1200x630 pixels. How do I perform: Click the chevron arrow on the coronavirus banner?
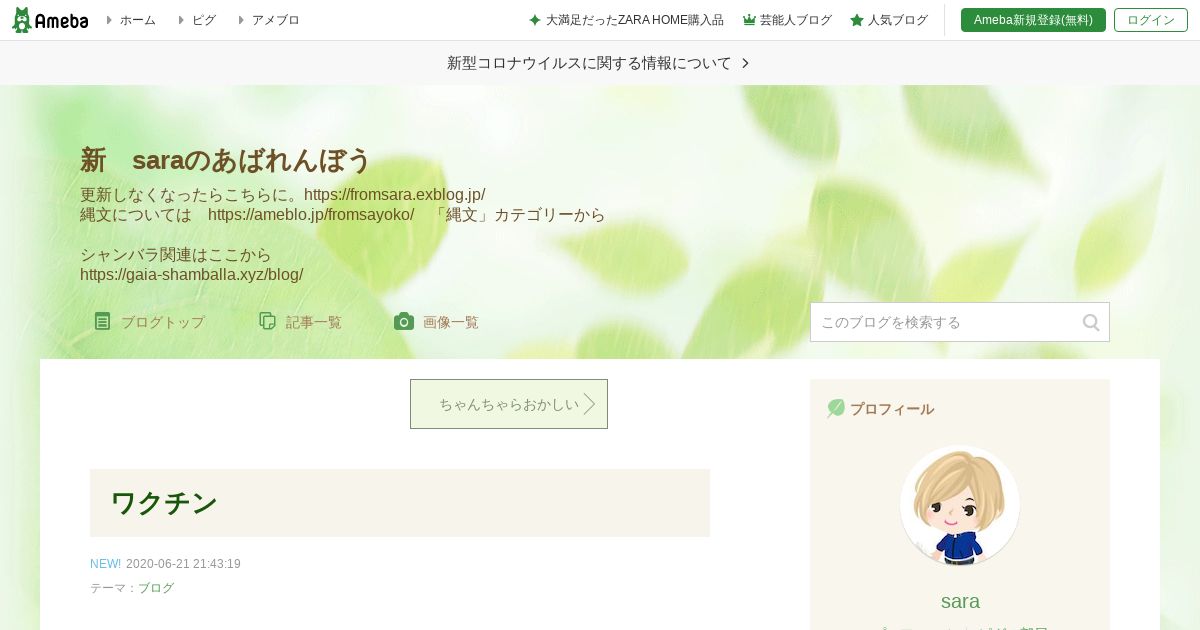(745, 63)
